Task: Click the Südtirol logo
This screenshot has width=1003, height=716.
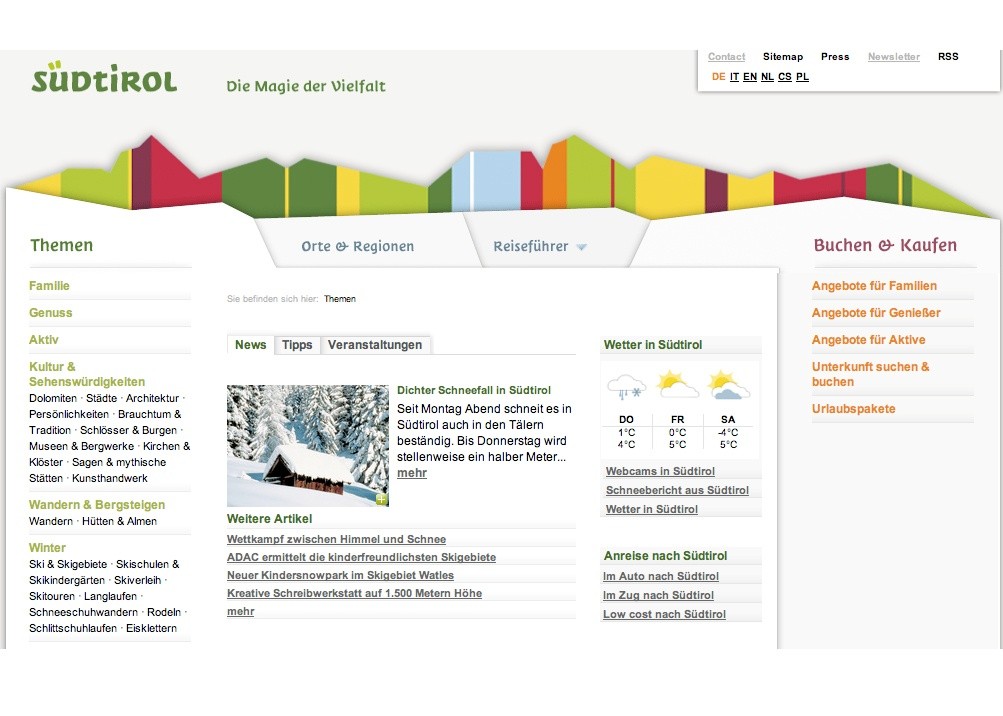Action: coord(104,78)
